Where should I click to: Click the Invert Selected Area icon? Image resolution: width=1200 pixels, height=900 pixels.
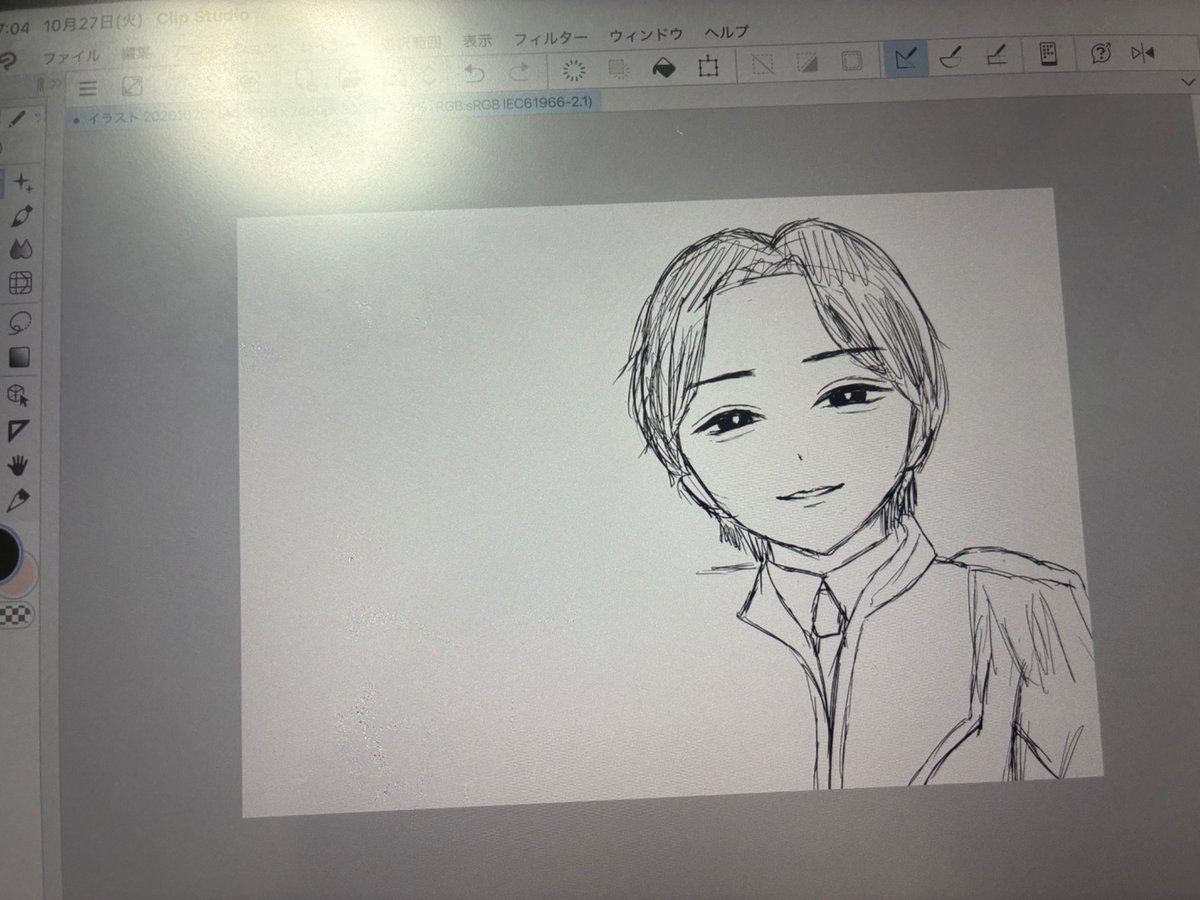(x=807, y=63)
